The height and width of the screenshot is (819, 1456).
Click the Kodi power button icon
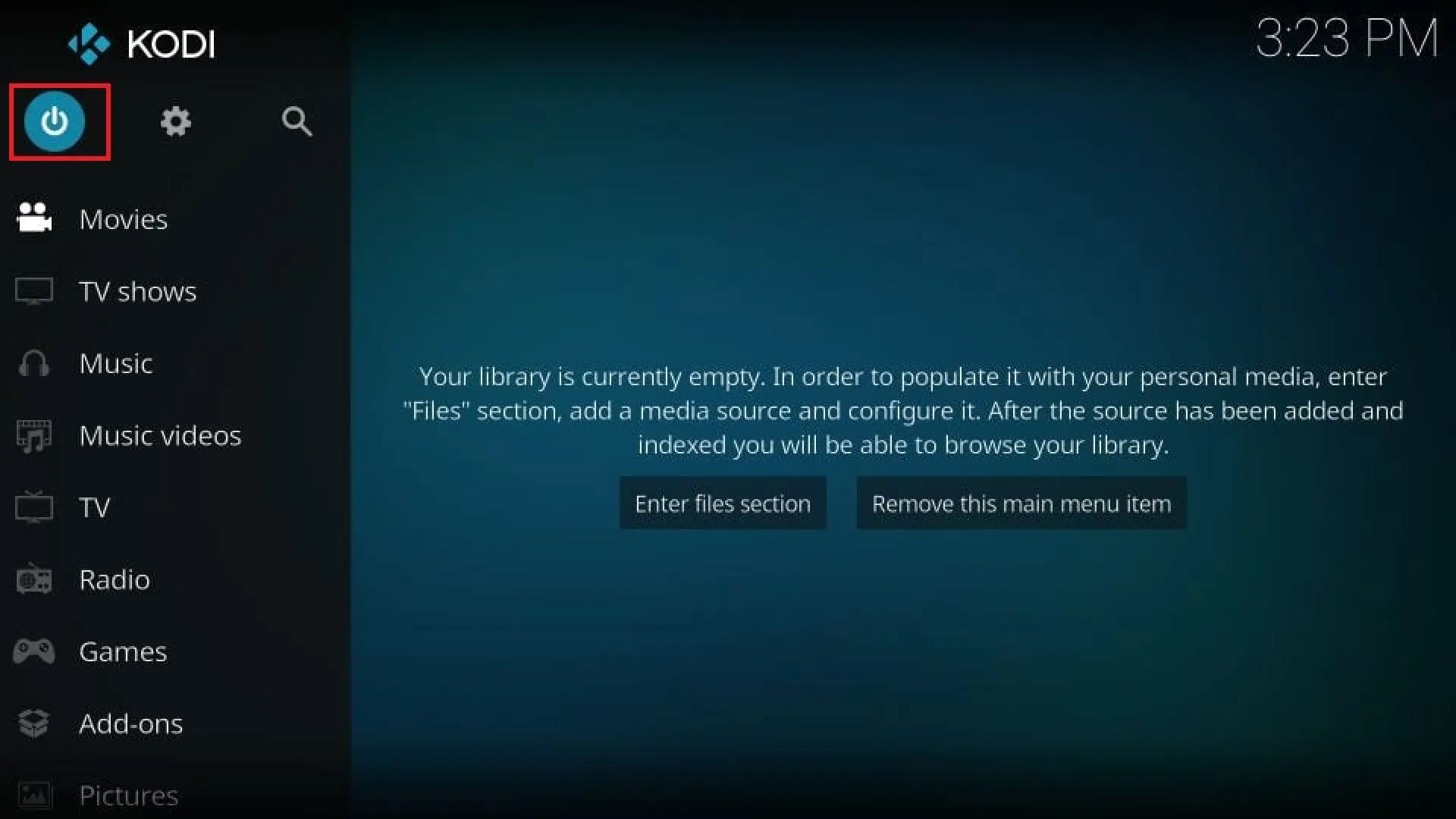[55, 121]
